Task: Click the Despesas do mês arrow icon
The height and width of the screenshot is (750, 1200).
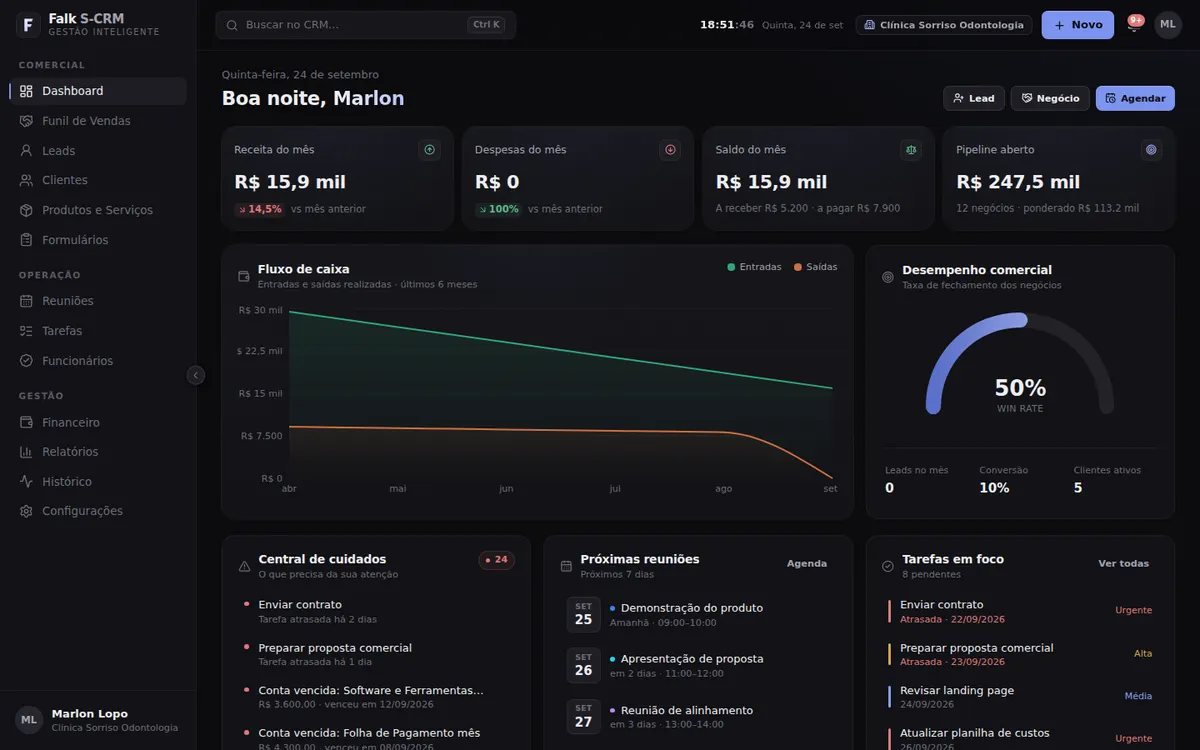Action: pos(670,150)
